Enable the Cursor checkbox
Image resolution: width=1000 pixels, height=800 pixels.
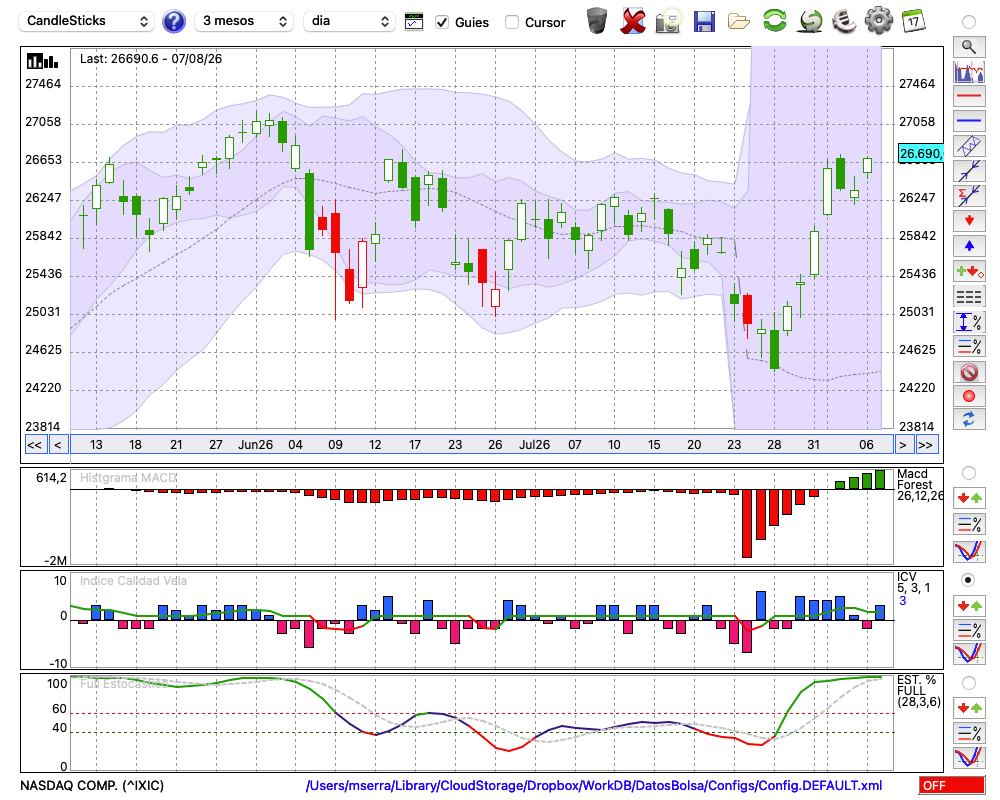click(x=511, y=22)
